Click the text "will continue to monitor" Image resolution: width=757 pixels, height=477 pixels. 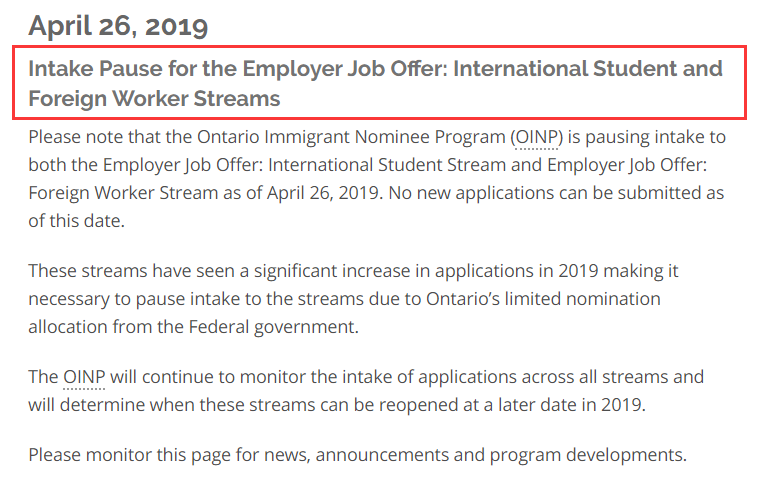point(205,377)
